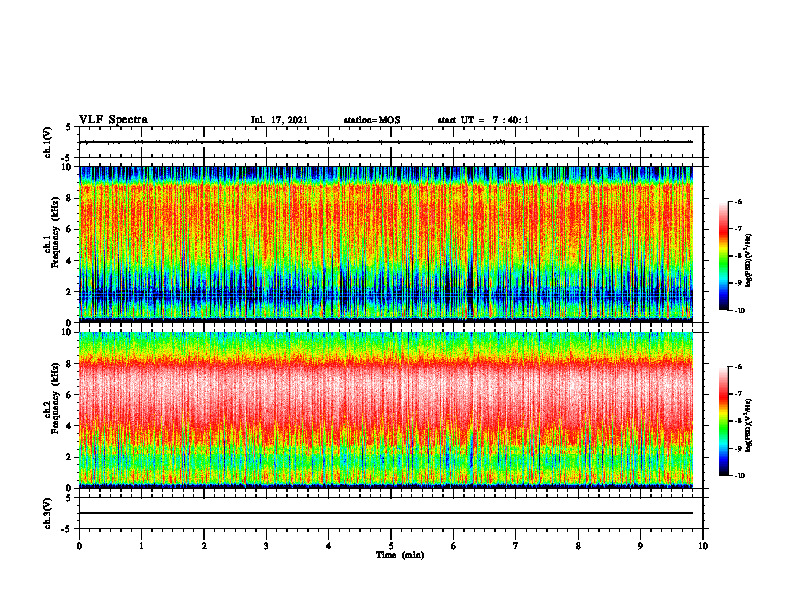Click the ch.3 voltage waveform trace
Image resolution: width=792 pixels, height=612 pixels.
(386, 513)
